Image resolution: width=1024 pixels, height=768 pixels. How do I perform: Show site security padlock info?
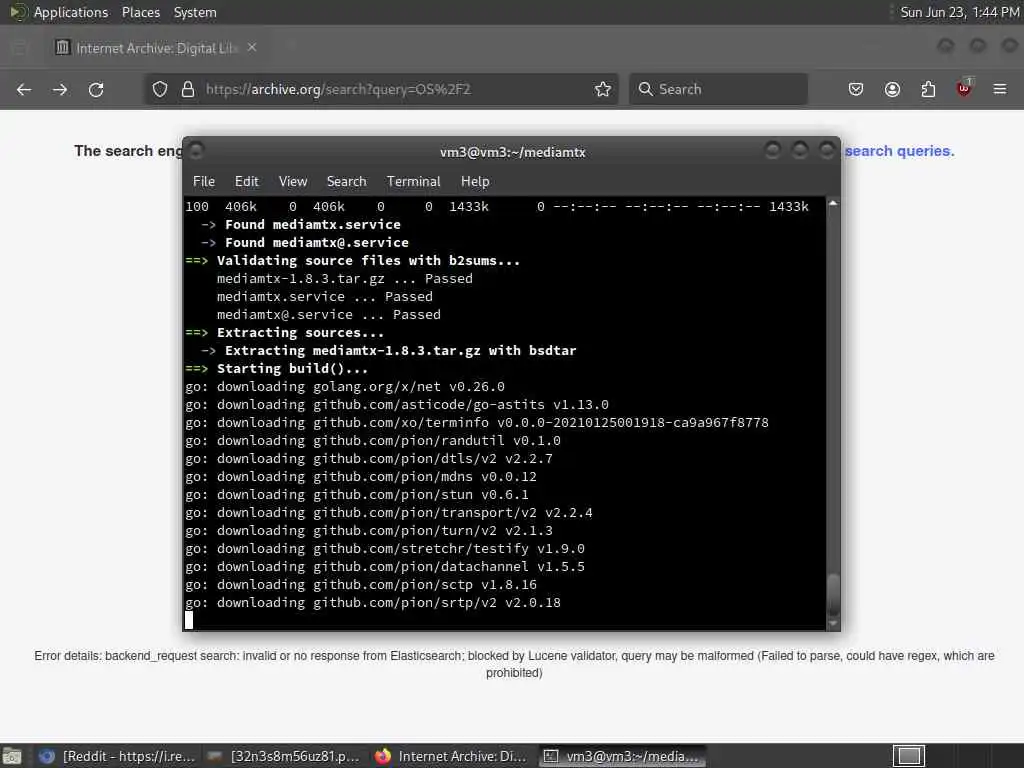point(188,89)
